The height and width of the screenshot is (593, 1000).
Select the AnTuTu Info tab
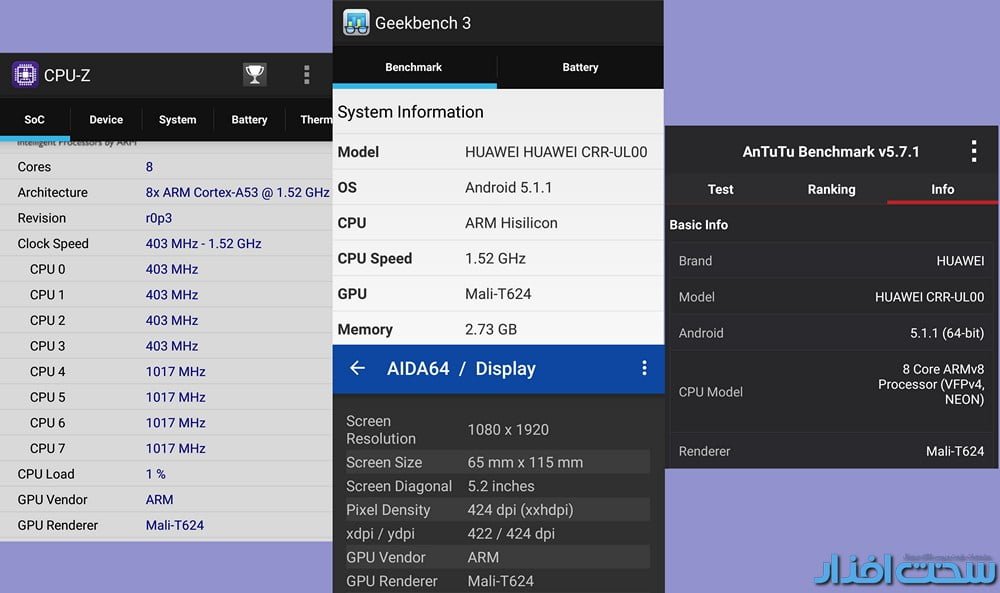point(942,189)
